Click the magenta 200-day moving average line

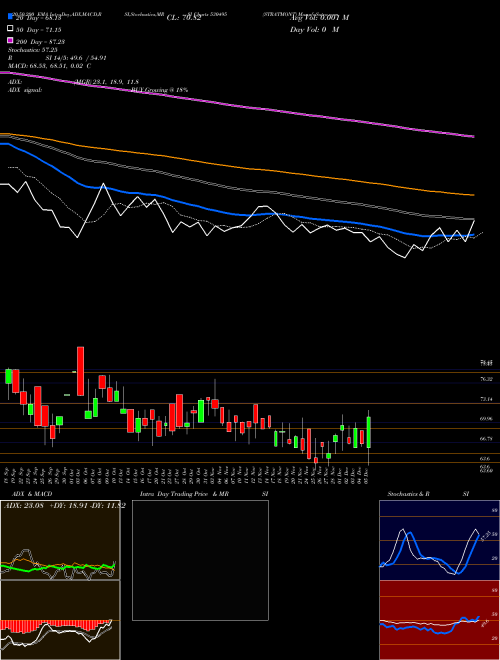(x=237, y=105)
